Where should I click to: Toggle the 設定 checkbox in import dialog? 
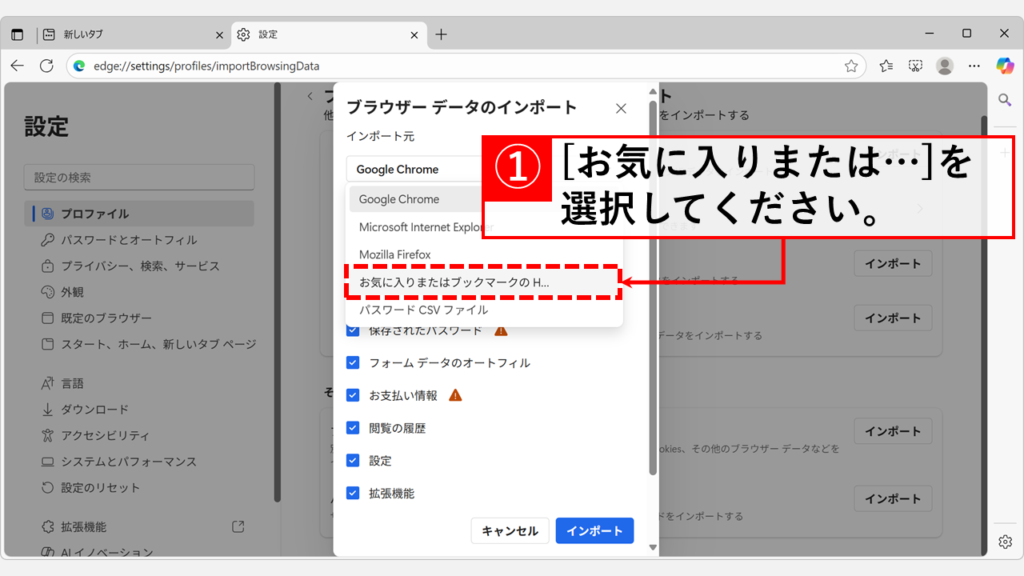pyautogui.click(x=353, y=460)
